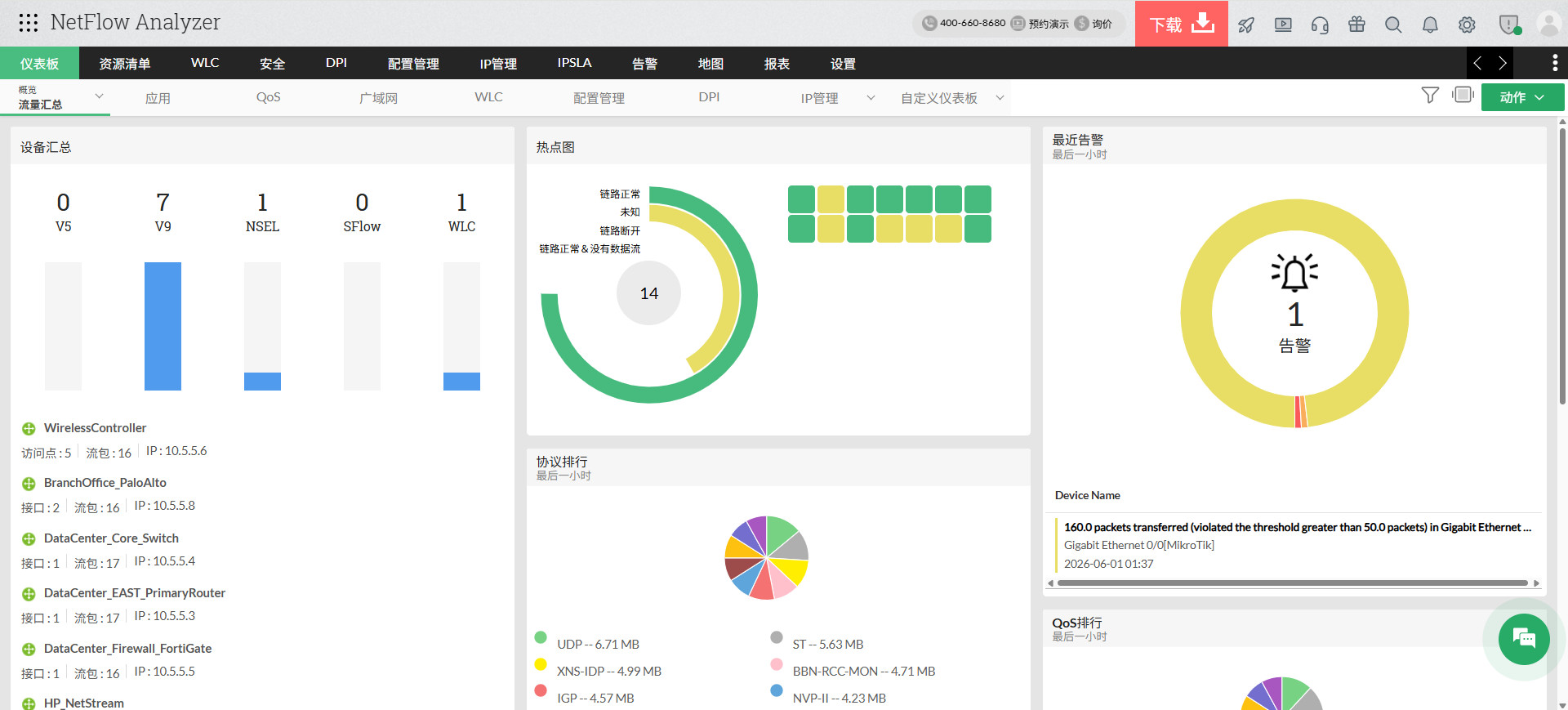This screenshot has height=710, width=1568.
Task: Open the 告警 alarms menu
Action: pos(644,63)
